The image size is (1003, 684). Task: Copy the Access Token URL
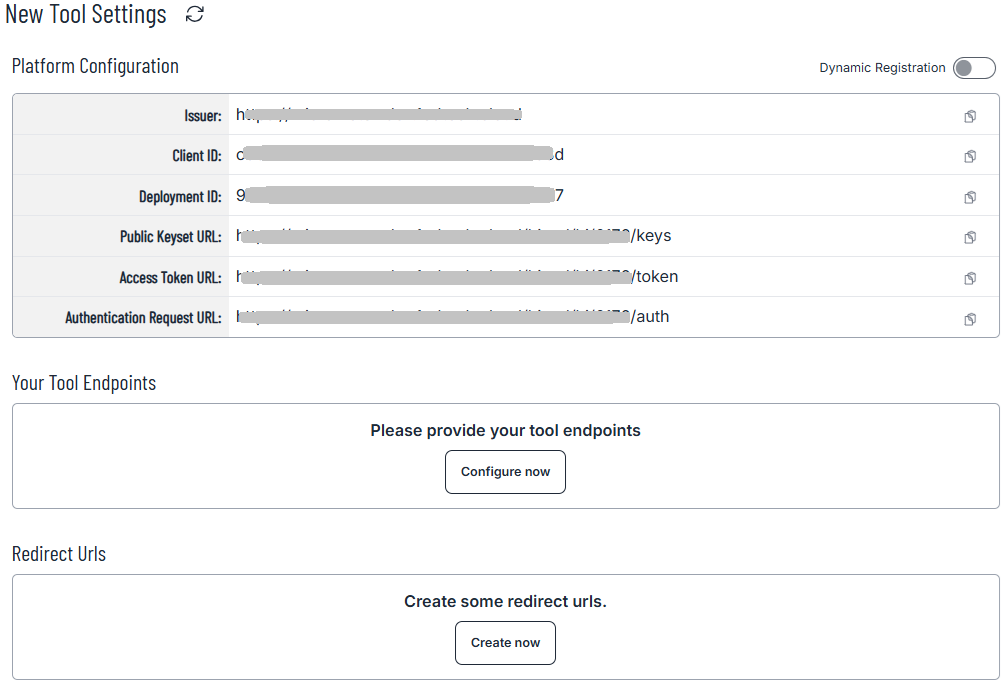969,278
